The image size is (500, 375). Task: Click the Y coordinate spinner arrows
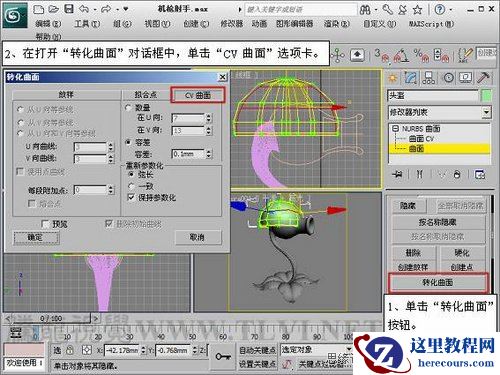195,350
